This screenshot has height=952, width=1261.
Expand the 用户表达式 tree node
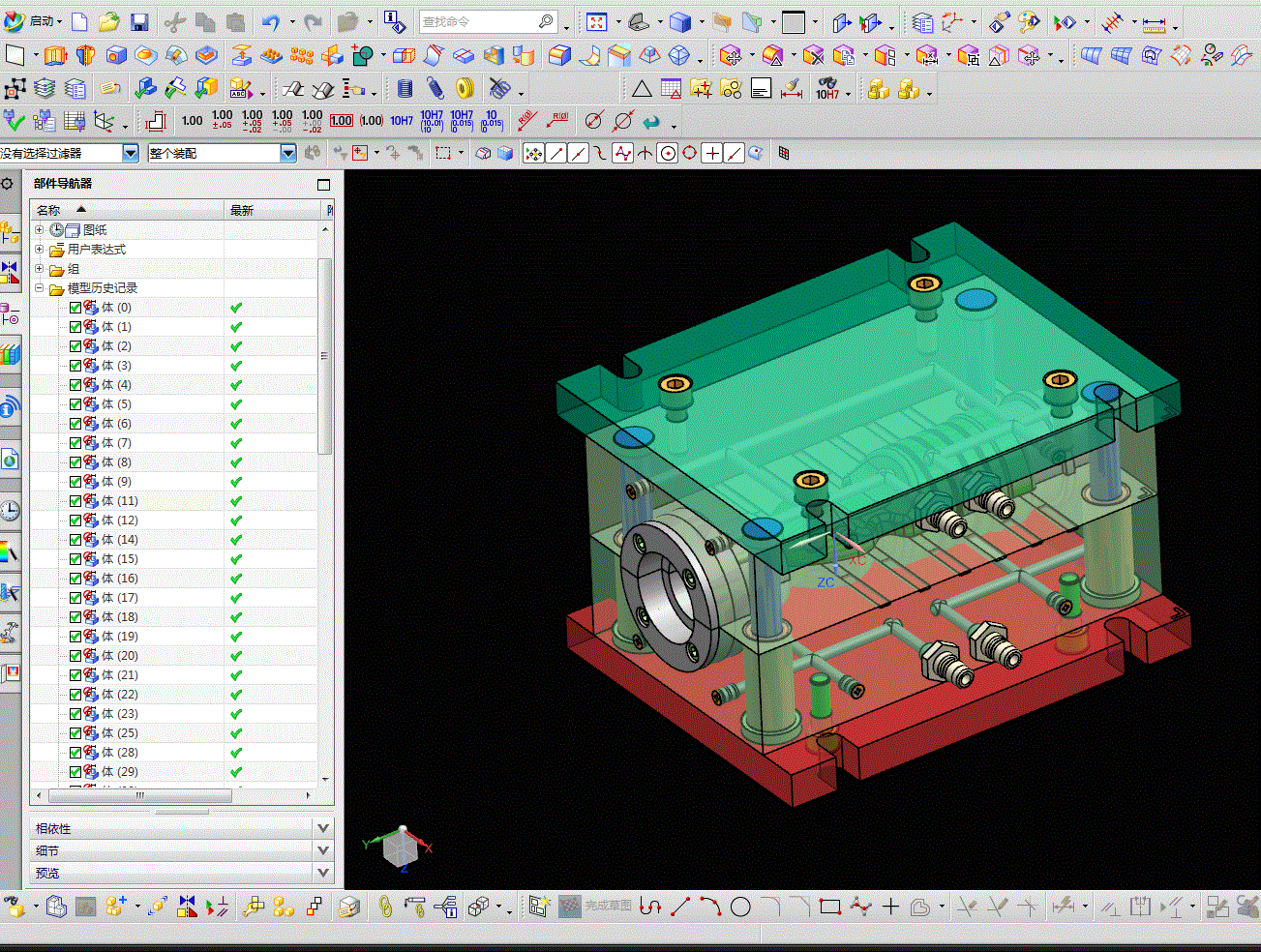tap(40, 250)
